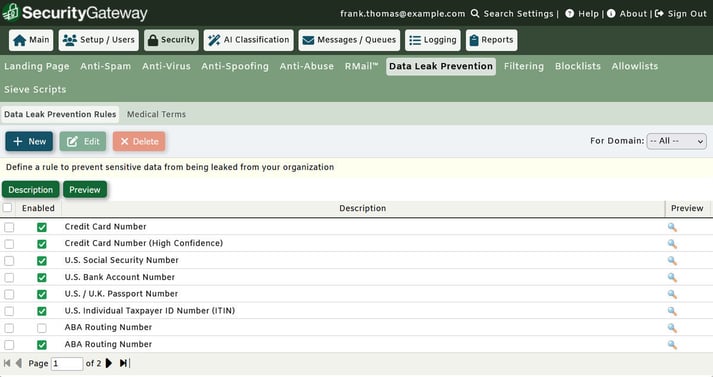The image size is (713, 377).
Task: Click the frank.thomas@example.com account text
Action: click(x=402, y=14)
